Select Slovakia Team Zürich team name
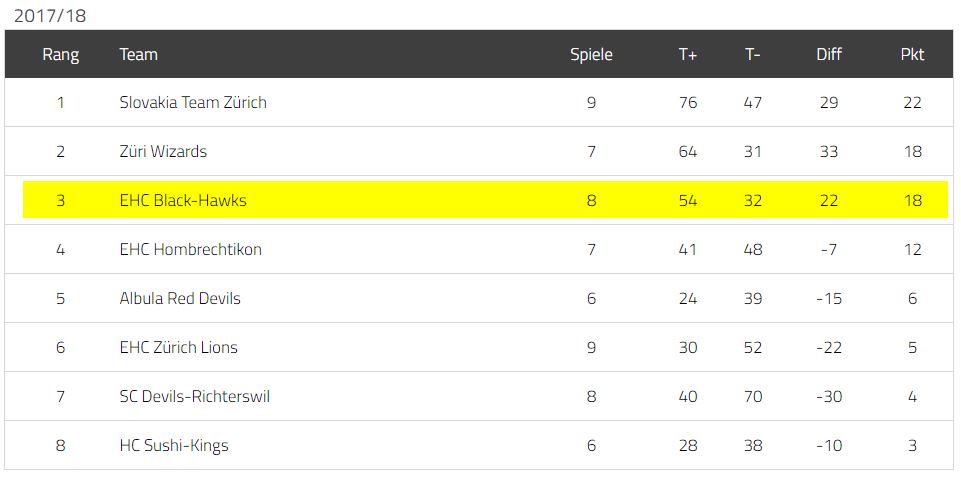Viewport: 961px width, 482px height. tap(193, 102)
